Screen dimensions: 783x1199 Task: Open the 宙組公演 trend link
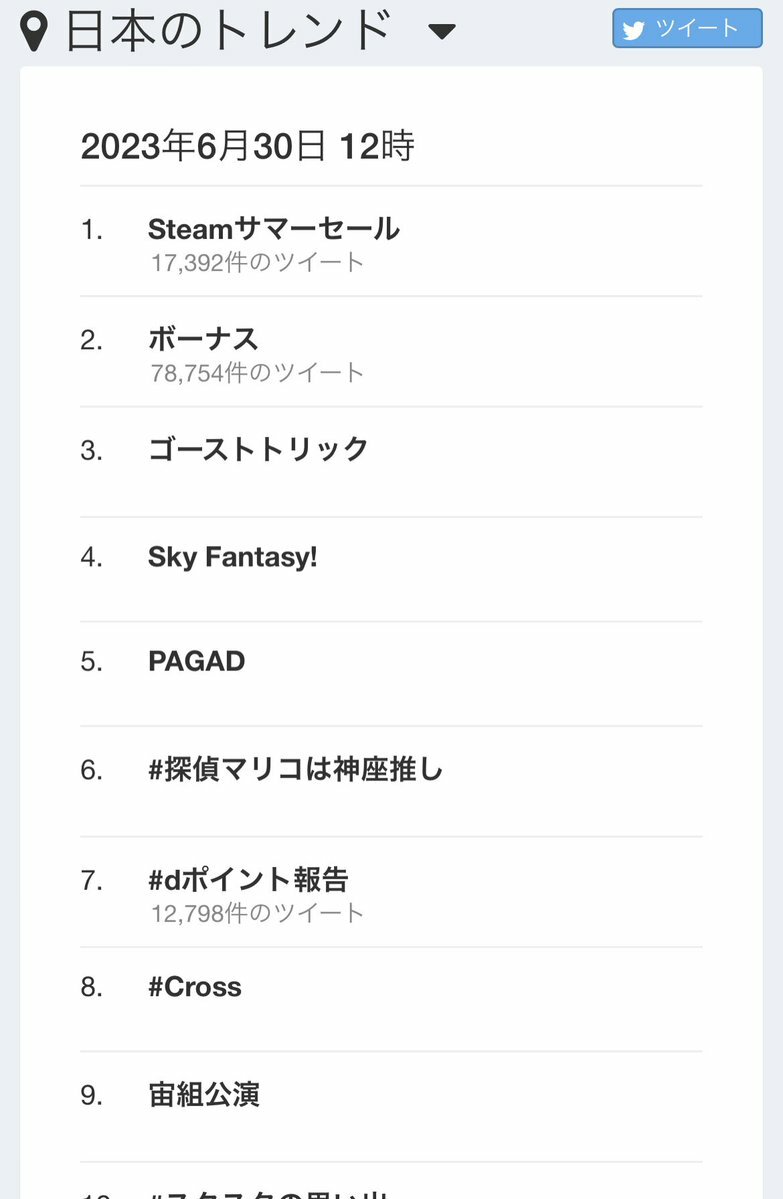pos(204,1095)
